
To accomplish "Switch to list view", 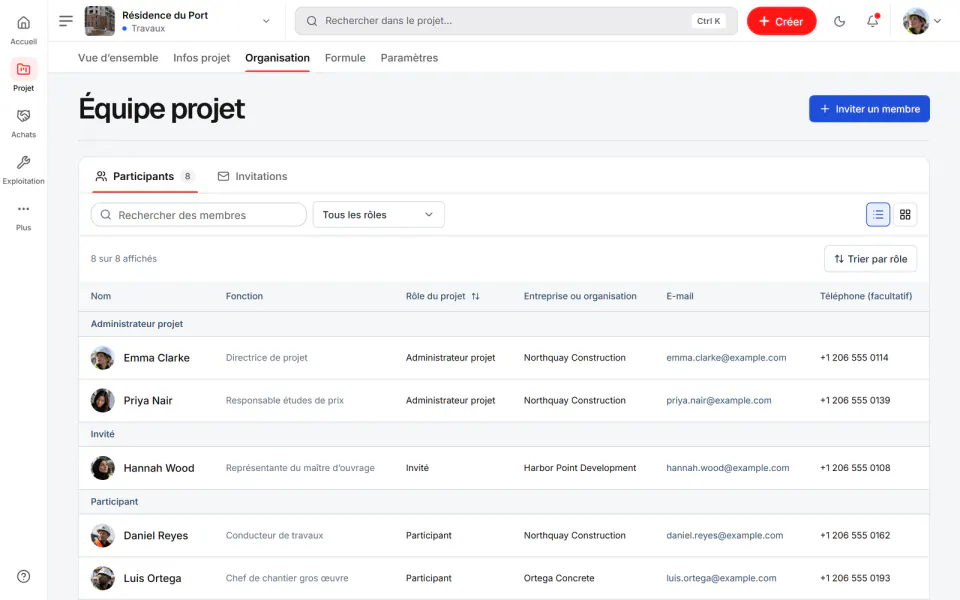I will (878, 215).
